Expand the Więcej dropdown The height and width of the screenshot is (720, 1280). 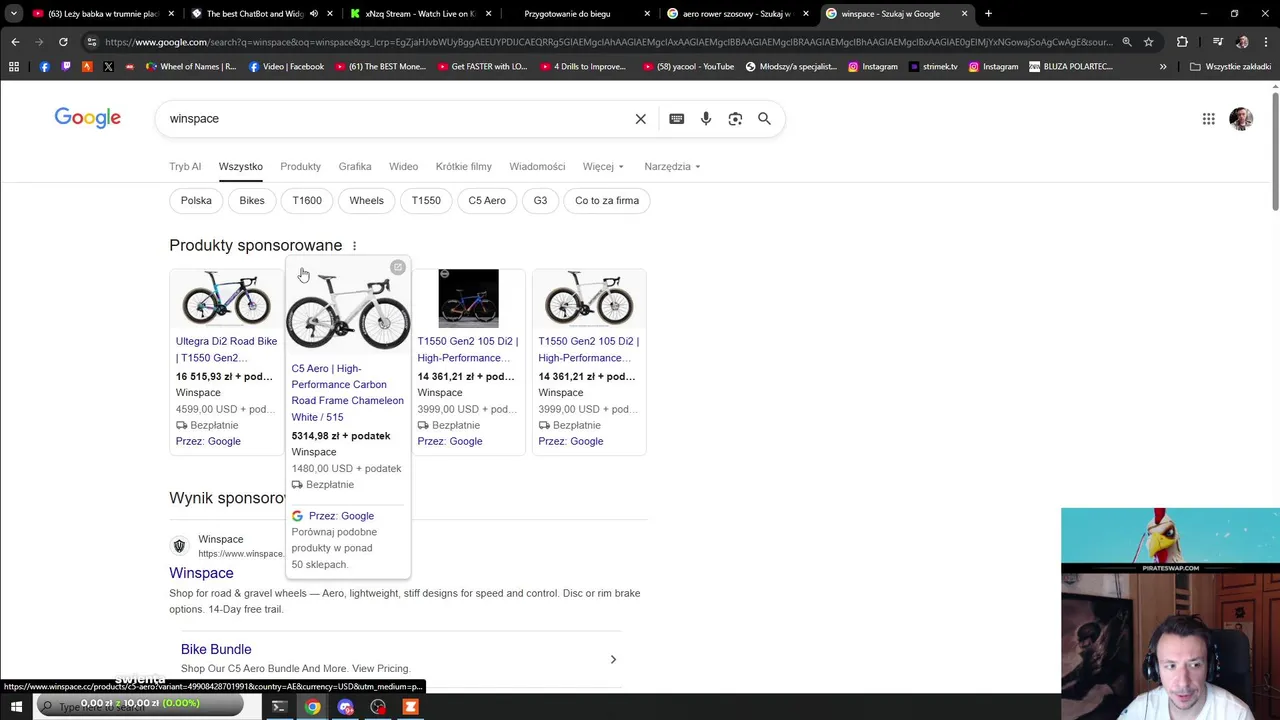[x=603, y=167]
